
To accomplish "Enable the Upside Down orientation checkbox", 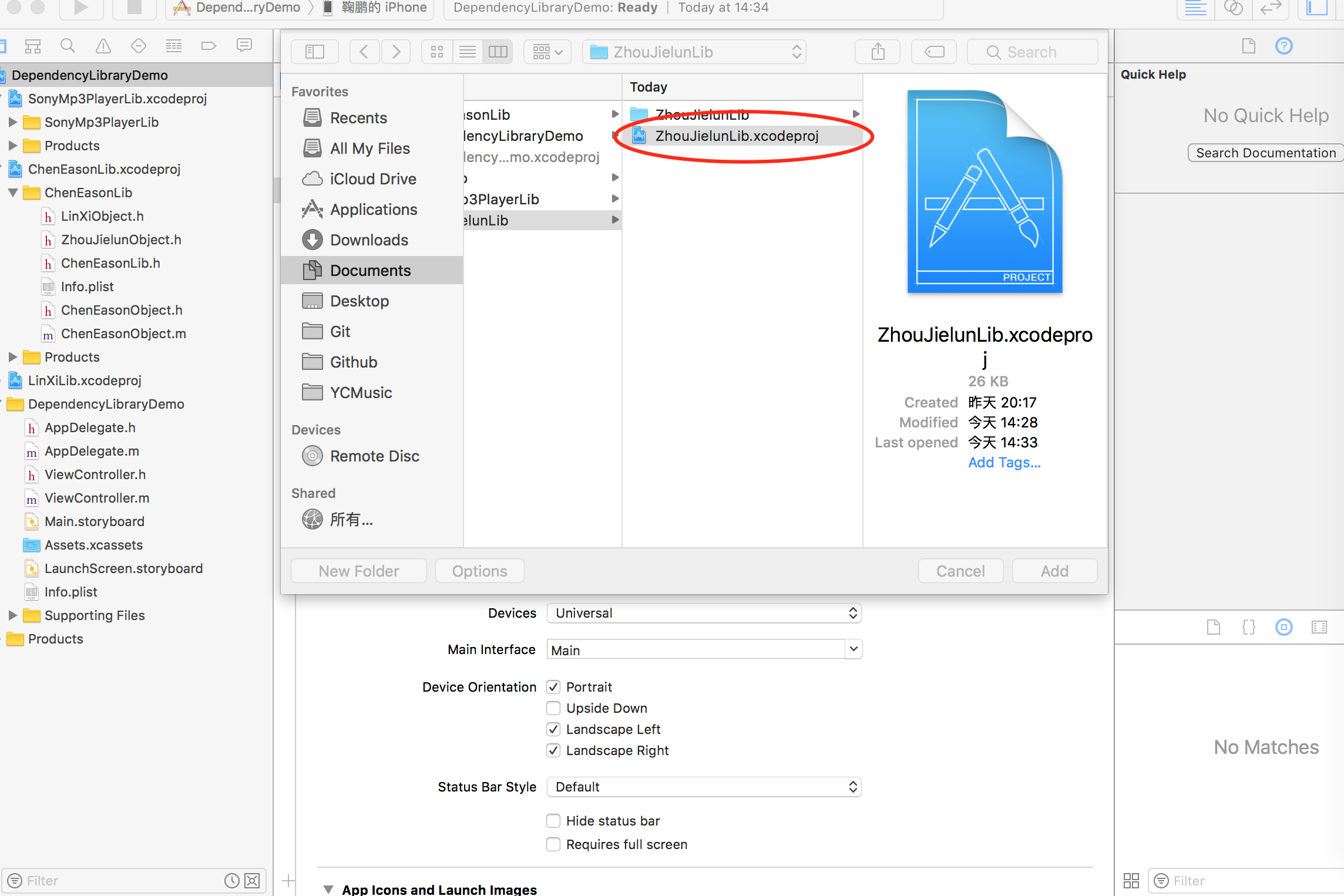I will tap(553, 708).
